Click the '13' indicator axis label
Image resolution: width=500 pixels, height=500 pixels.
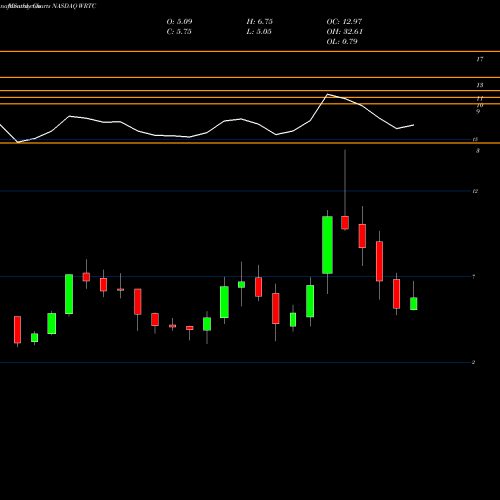tap(480, 85)
